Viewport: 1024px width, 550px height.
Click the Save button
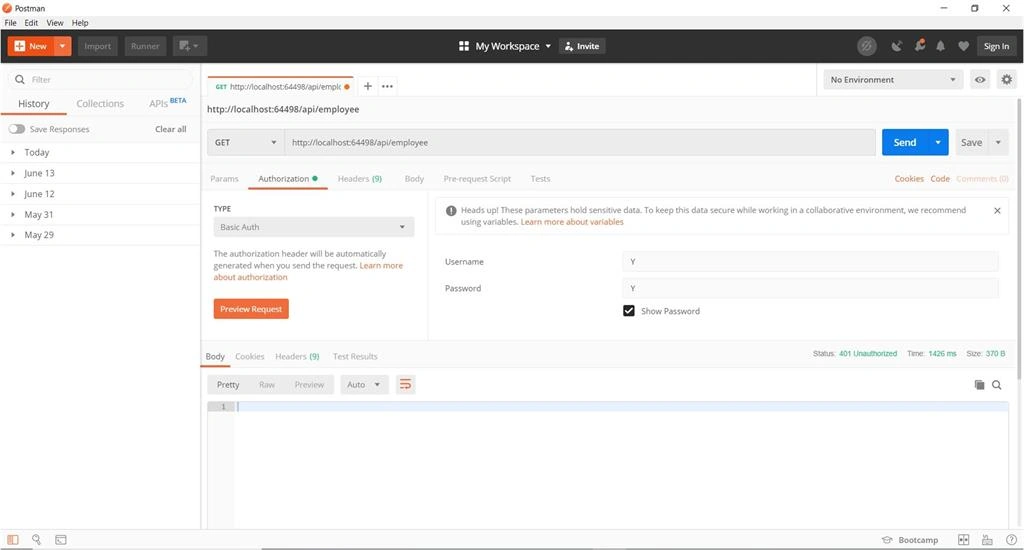pyautogui.click(x=971, y=142)
